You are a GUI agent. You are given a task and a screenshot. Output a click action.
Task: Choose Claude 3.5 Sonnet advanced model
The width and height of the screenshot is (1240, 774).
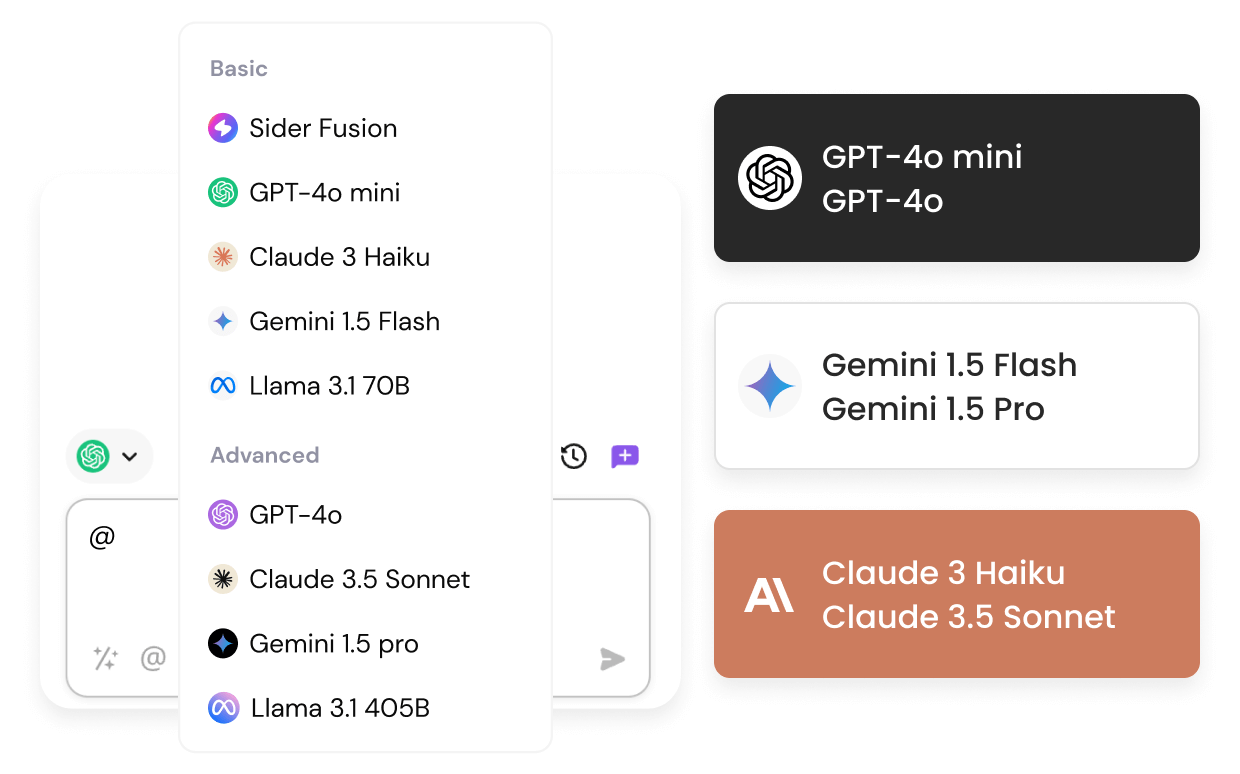click(358, 579)
